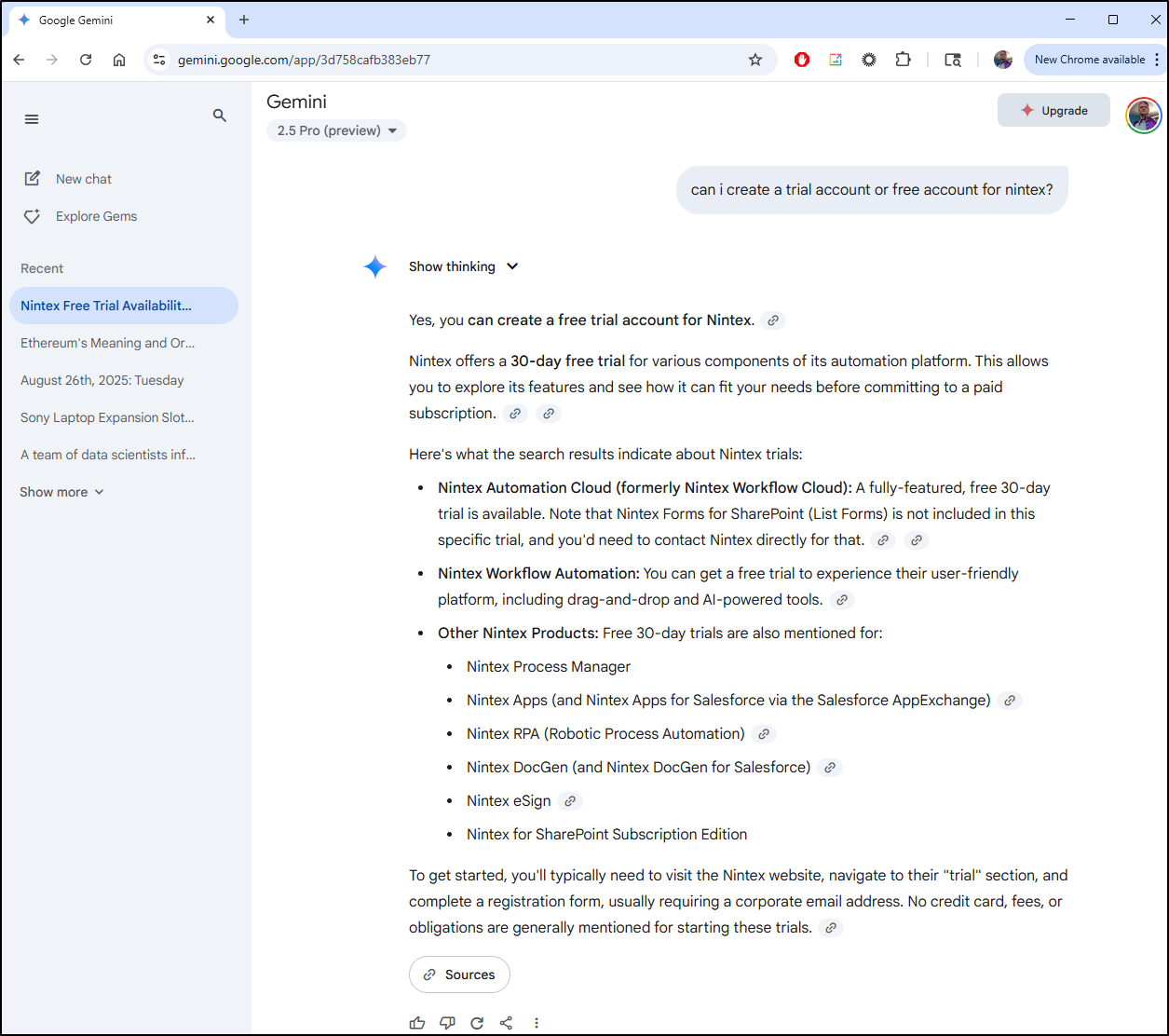The height and width of the screenshot is (1036, 1169).
Task: Open the Chrome three-dot menu
Action: (1157, 60)
